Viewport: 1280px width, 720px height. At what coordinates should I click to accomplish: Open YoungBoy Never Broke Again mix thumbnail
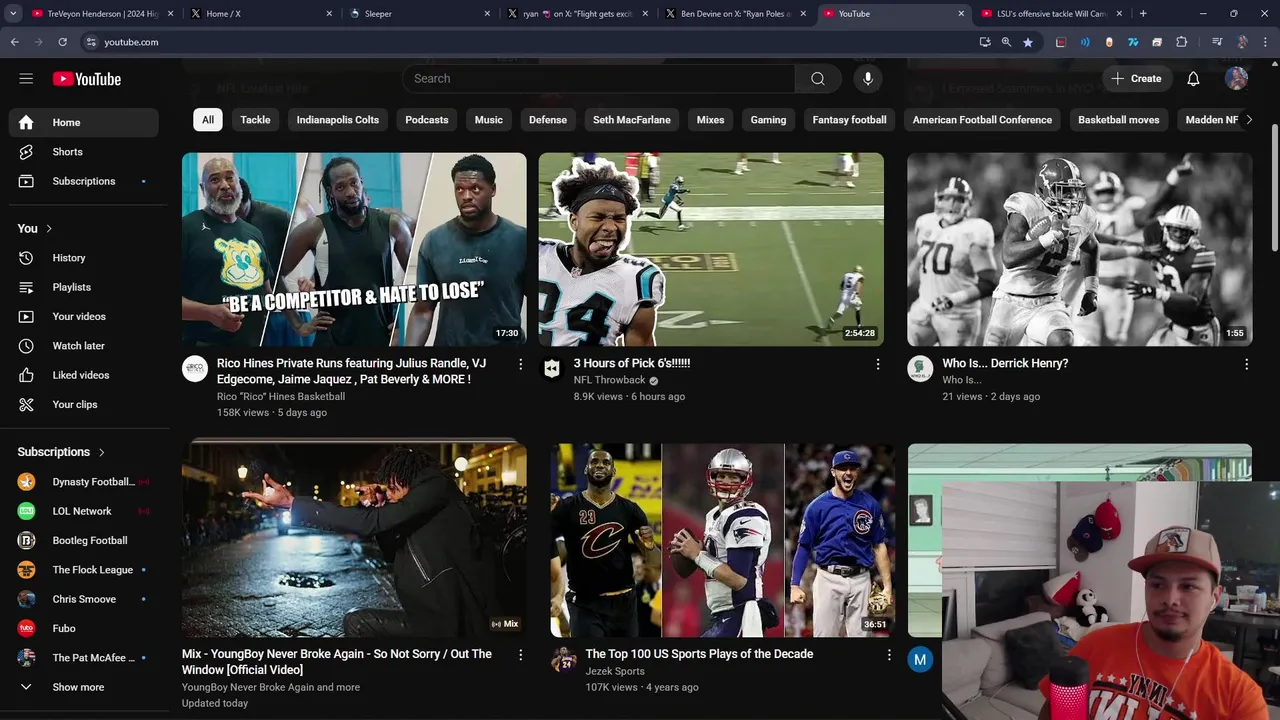354,540
